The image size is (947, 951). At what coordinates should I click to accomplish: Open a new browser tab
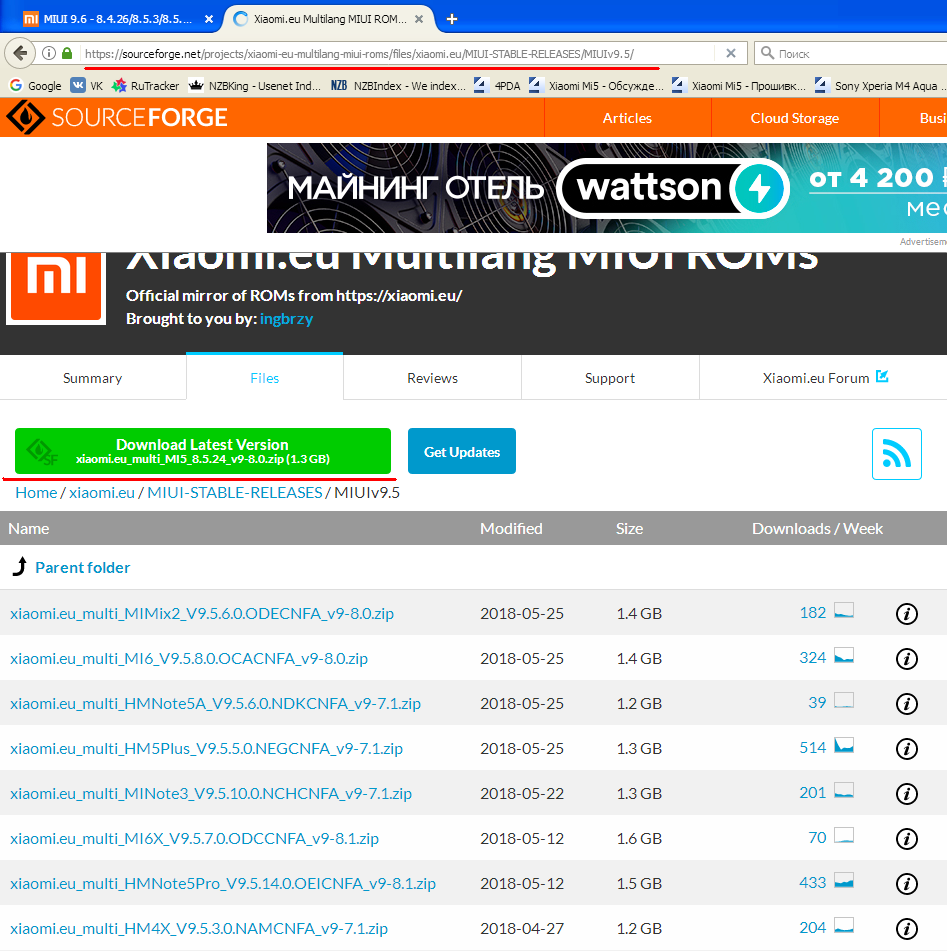451,19
